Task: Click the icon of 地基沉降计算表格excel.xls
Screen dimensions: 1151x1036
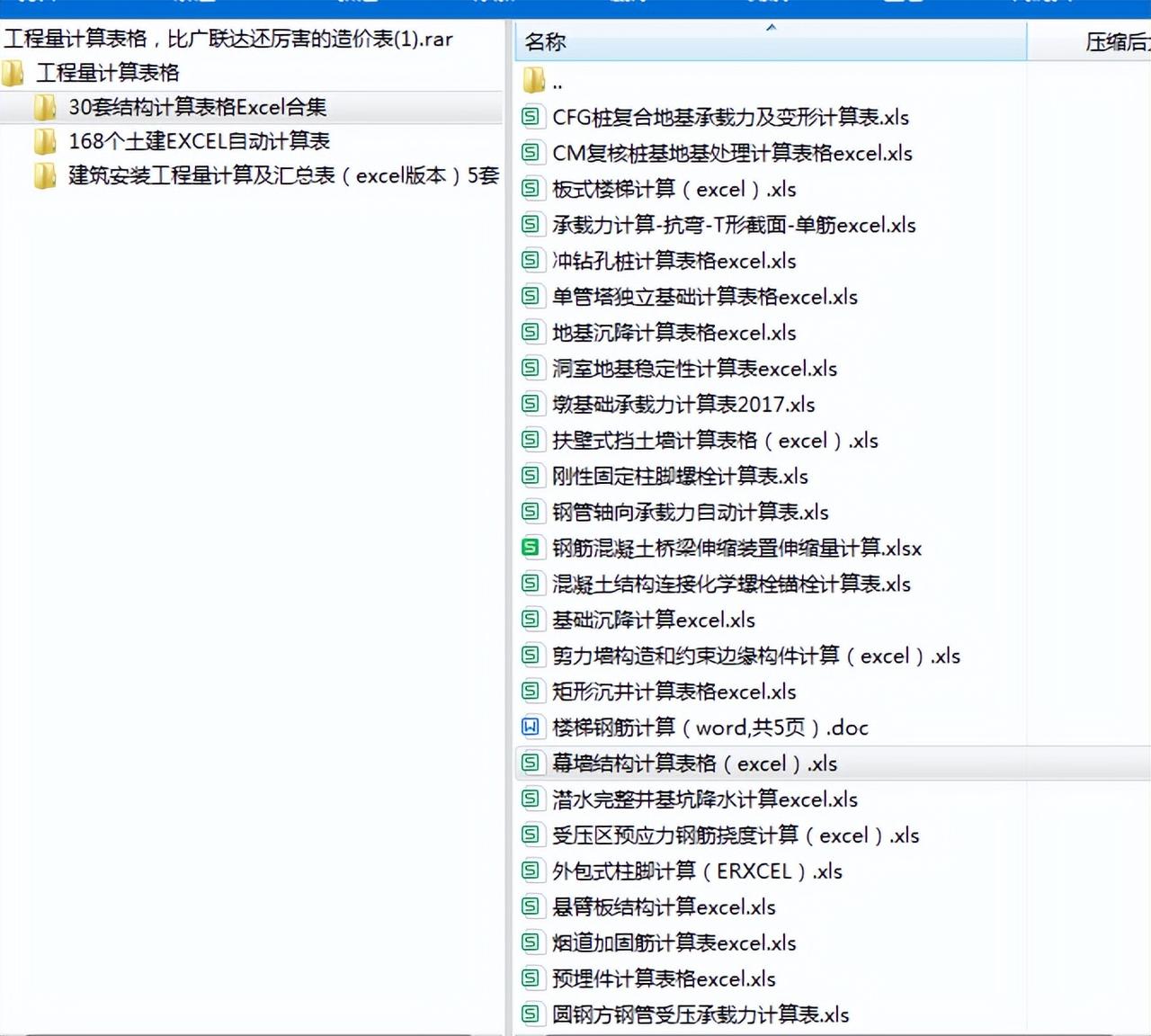Action: pyautogui.click(x=531, y=333)
